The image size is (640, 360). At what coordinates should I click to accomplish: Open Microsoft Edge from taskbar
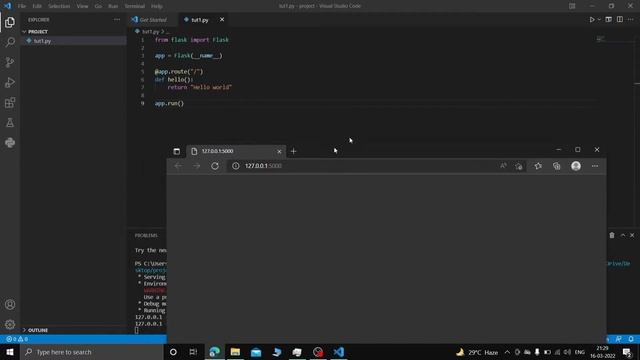pos(214,352)
